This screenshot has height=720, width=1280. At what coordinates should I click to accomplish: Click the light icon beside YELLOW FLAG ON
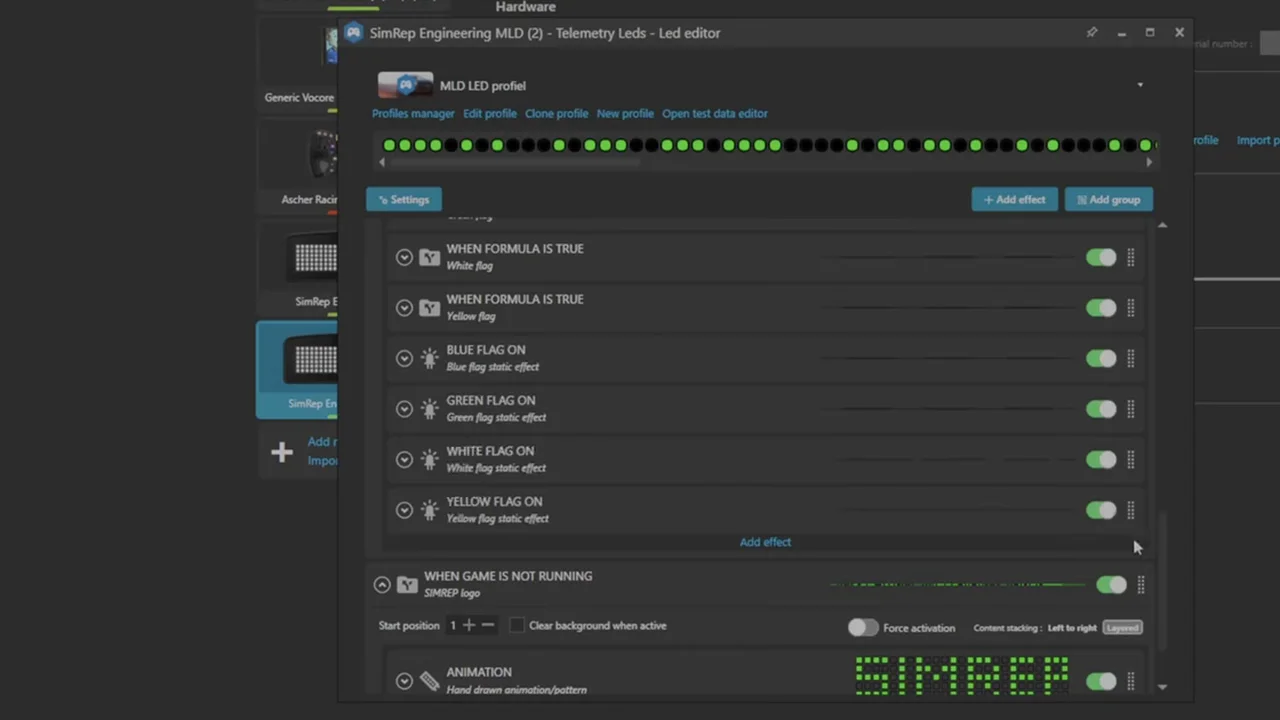click(429, 510)
